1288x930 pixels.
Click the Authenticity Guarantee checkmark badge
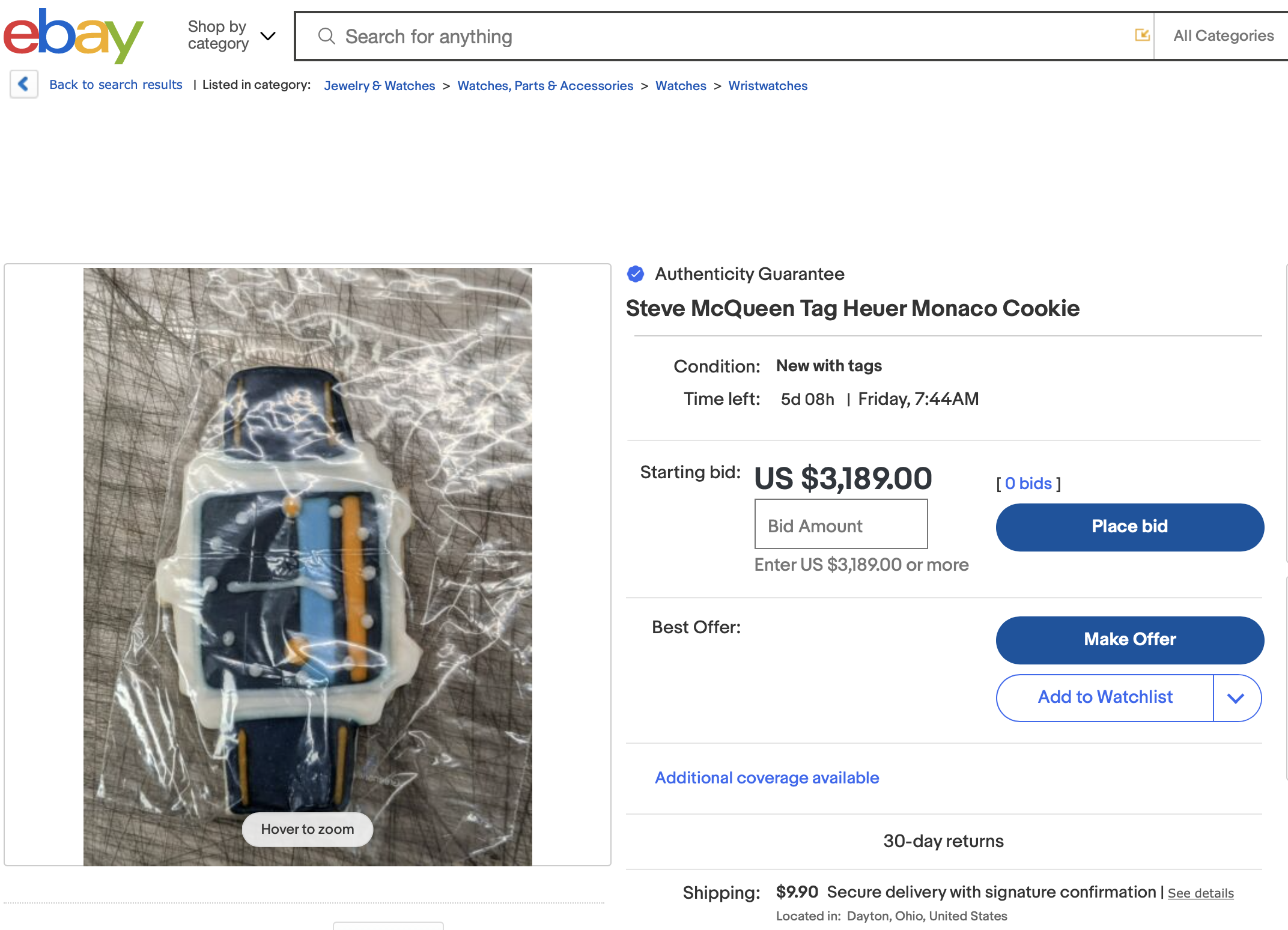tap(636, 274)
